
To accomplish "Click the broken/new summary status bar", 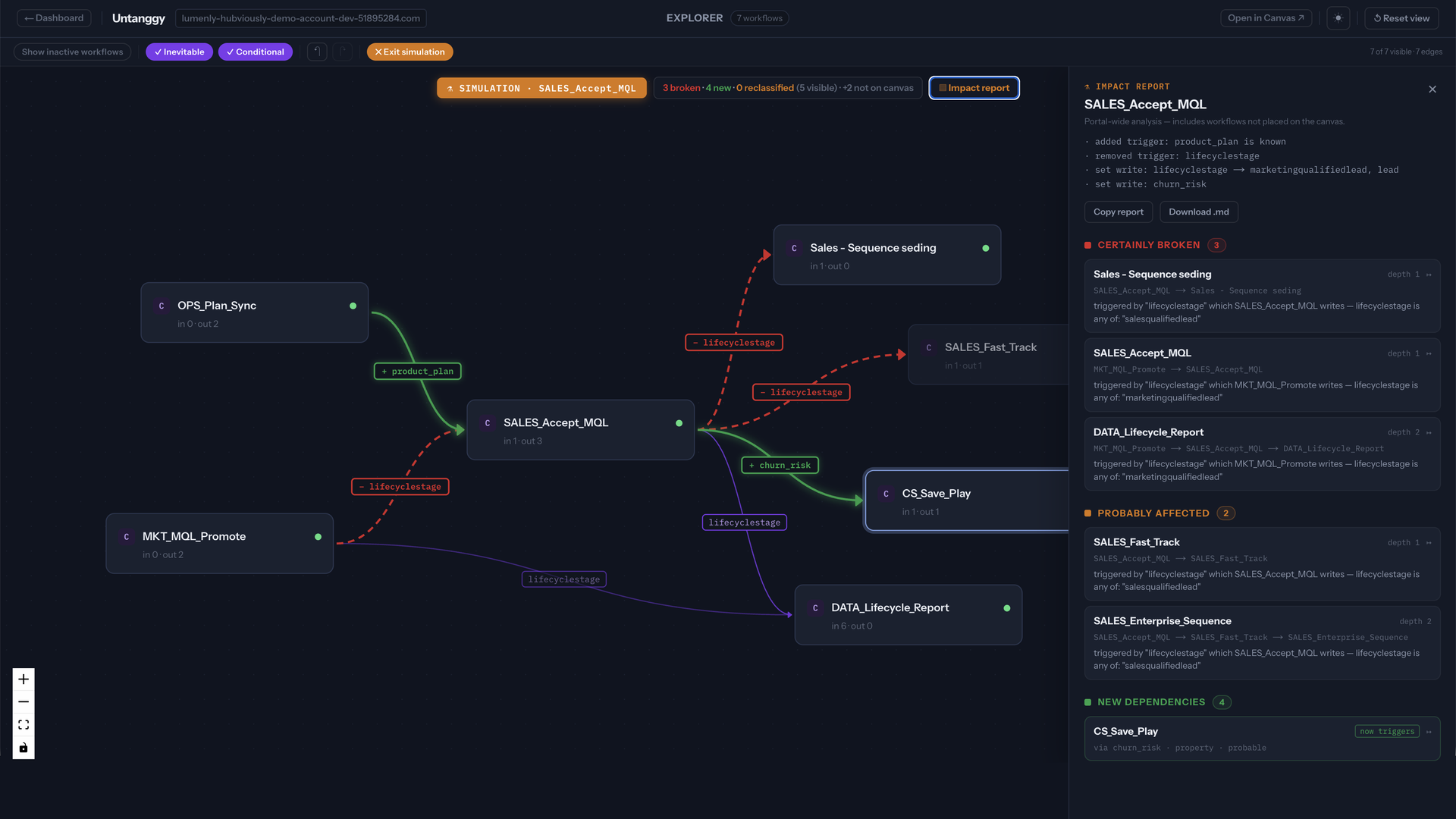I will (788, 88).
